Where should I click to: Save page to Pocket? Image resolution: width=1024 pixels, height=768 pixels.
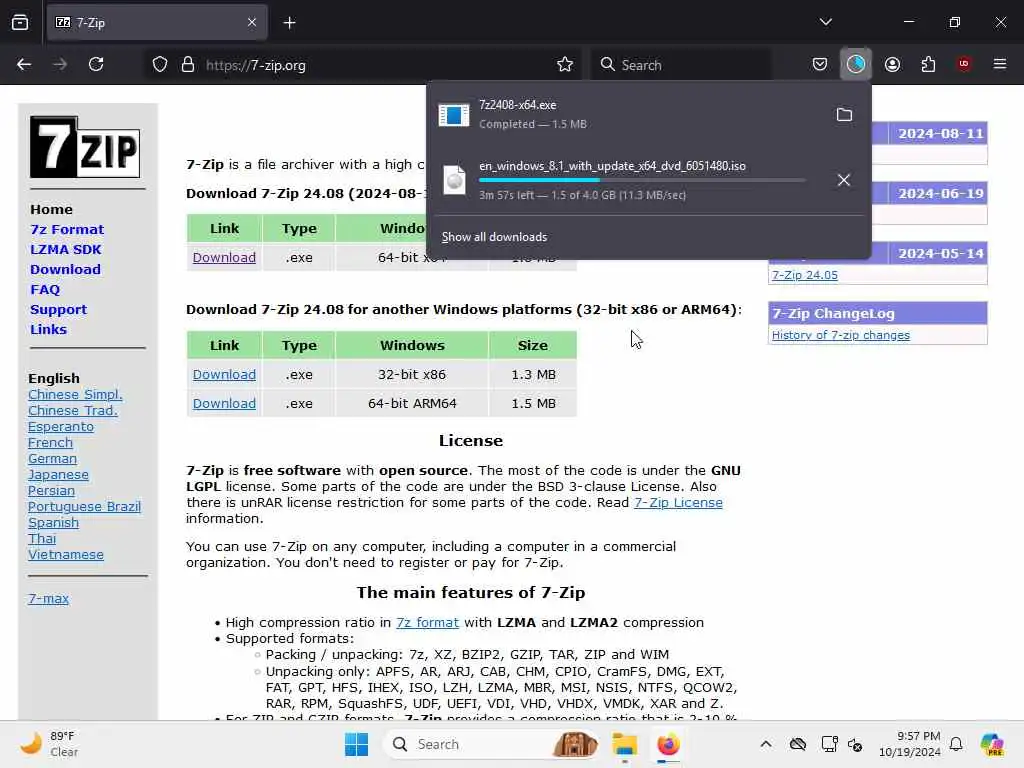click(820, 65)
